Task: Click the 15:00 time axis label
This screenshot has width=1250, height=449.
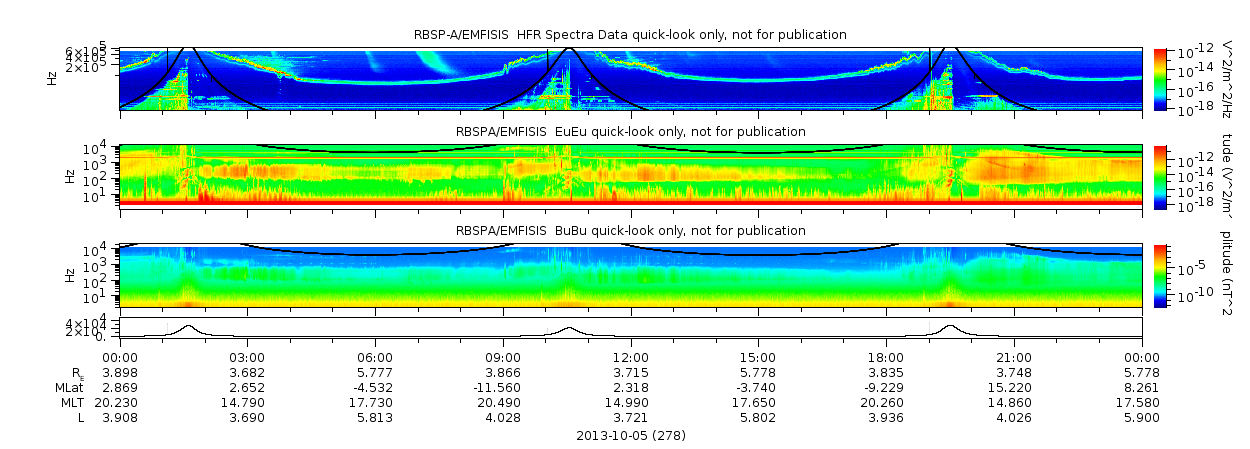Action: click(x=758, y=357)
